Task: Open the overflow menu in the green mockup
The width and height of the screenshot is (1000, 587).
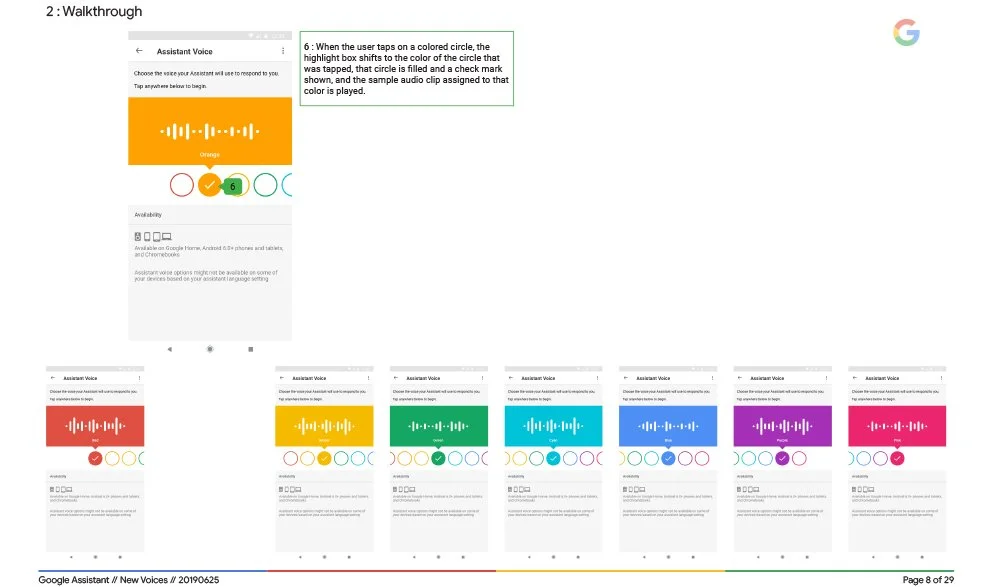Action: pyautogui.click(x=482, y=378)
